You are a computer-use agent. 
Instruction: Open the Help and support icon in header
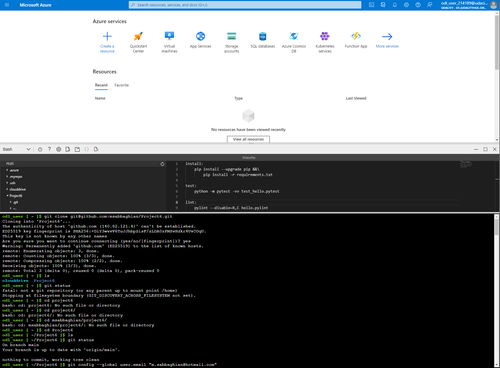418,5
